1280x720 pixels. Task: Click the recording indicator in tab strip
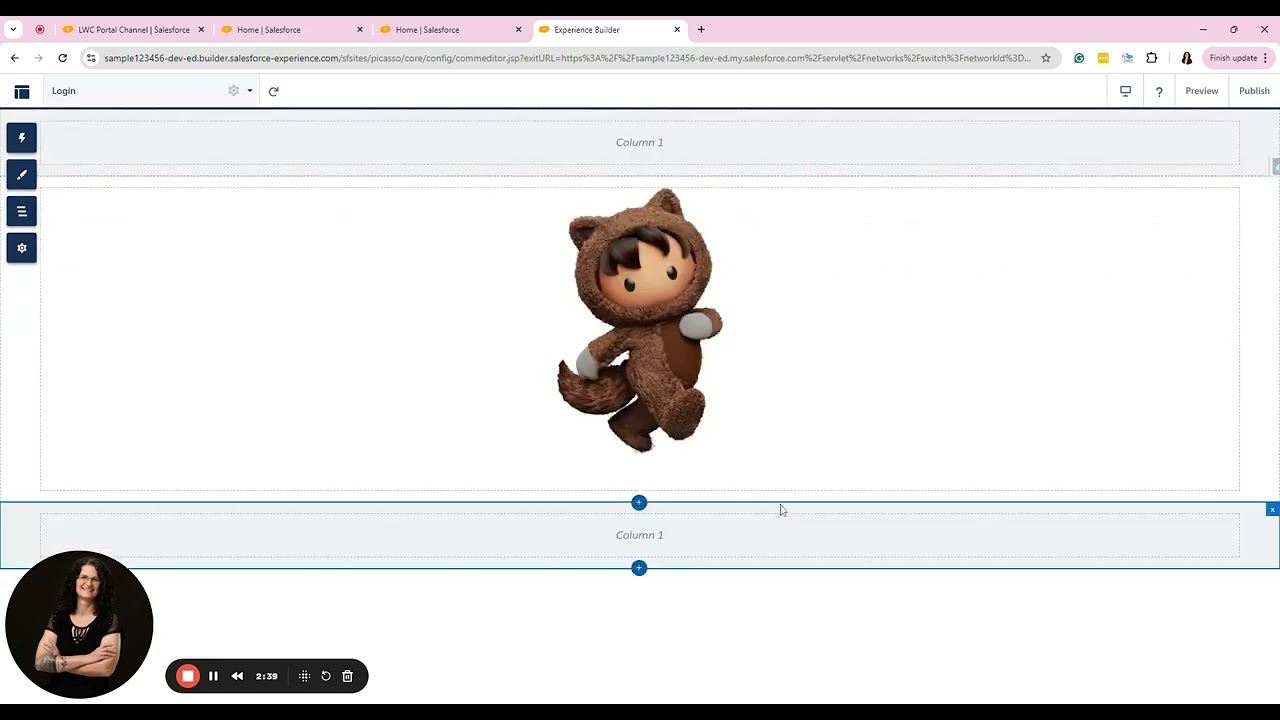40,30
